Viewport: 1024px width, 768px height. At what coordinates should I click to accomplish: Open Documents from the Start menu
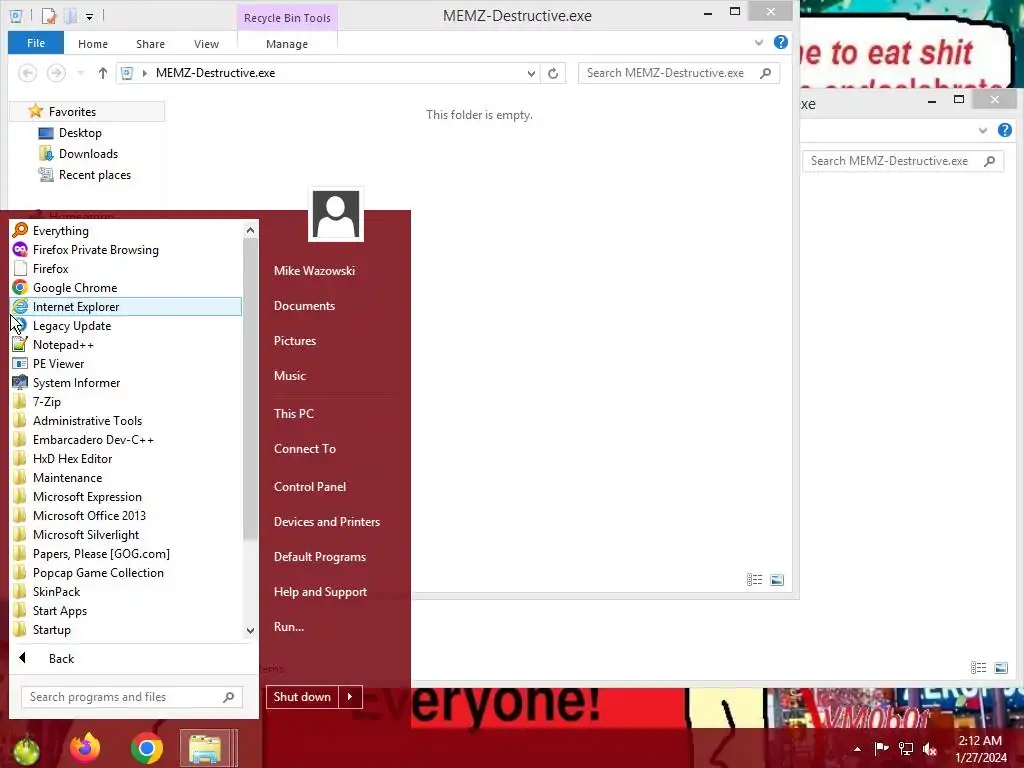[304, 306]
